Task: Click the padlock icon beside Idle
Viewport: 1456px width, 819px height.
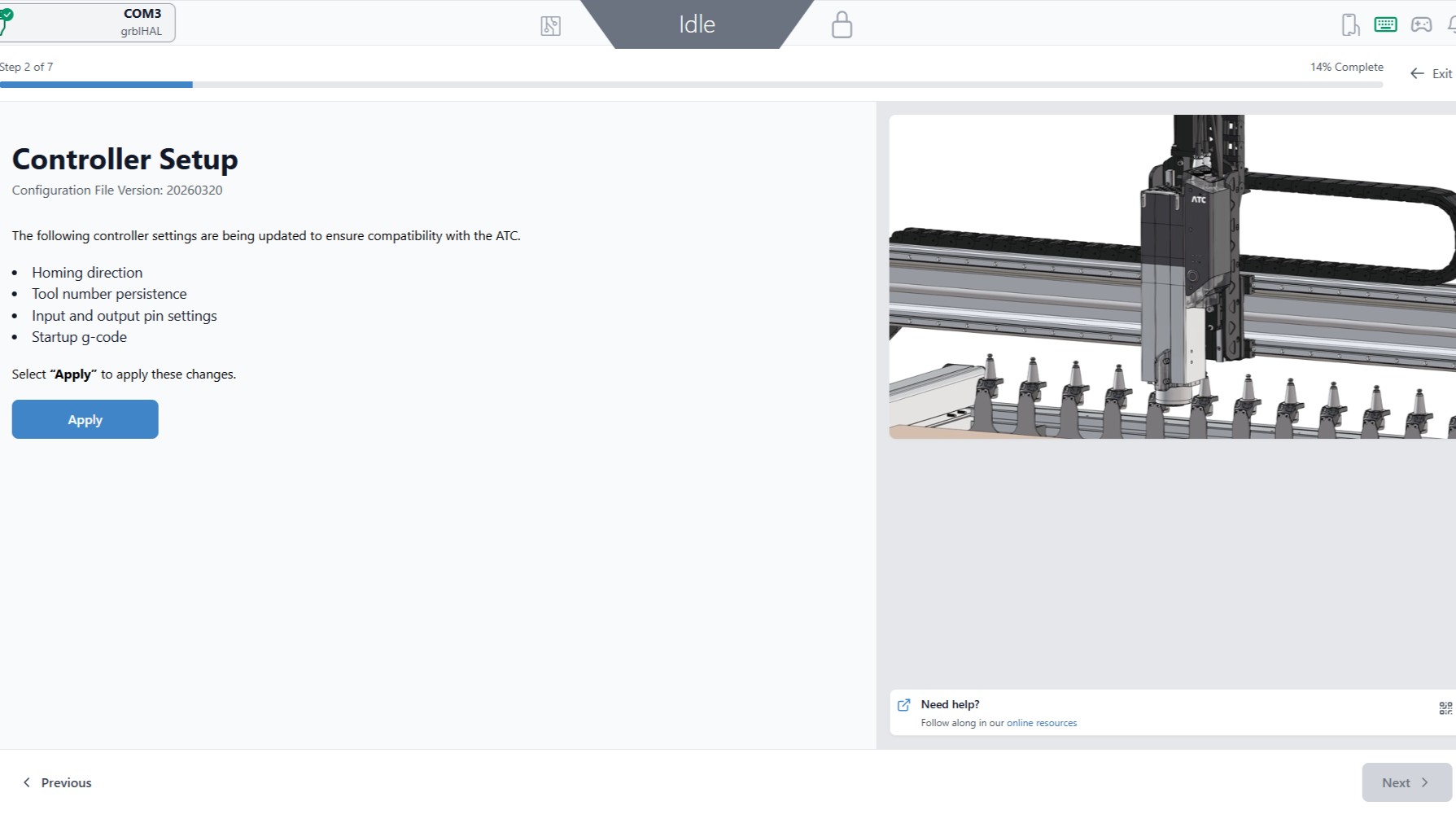Action: [x=842, y=25]
